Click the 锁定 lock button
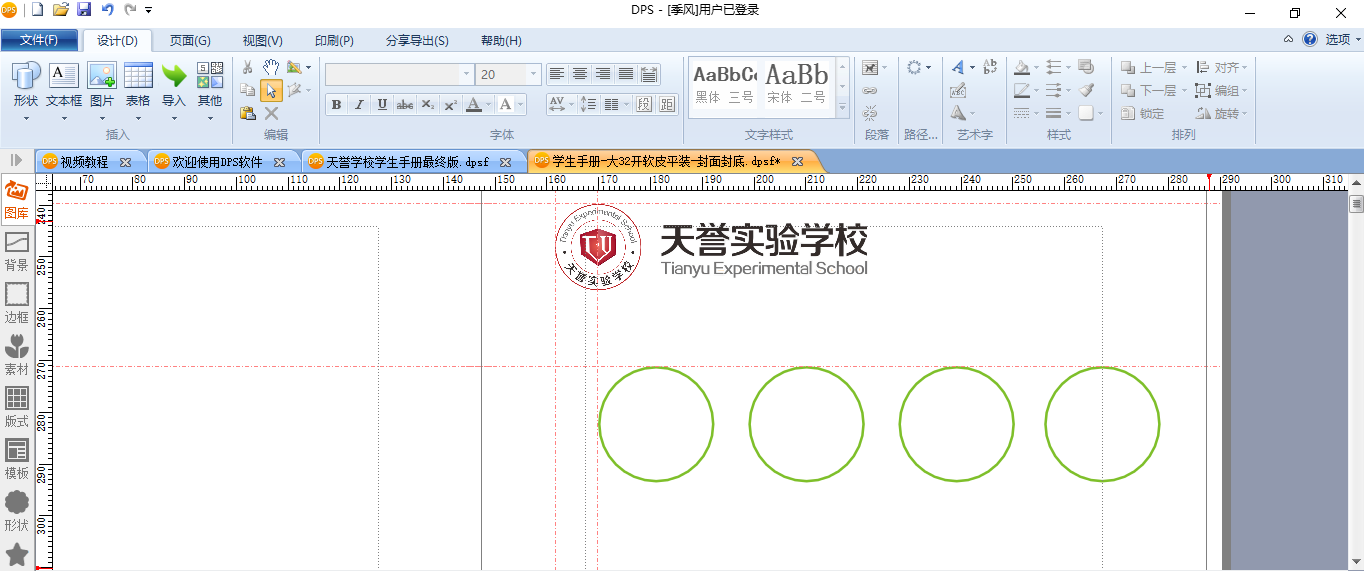 point(1143,113)
